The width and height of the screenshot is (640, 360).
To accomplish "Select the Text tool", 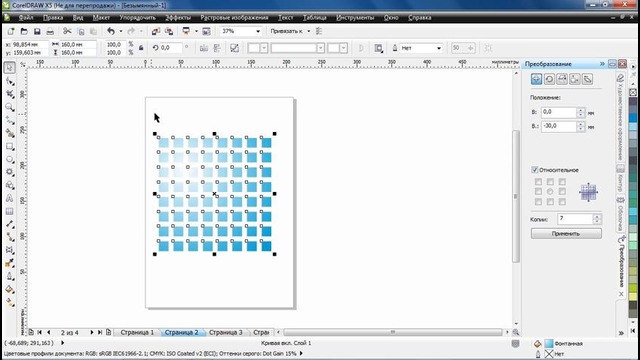I will [10, 198].
